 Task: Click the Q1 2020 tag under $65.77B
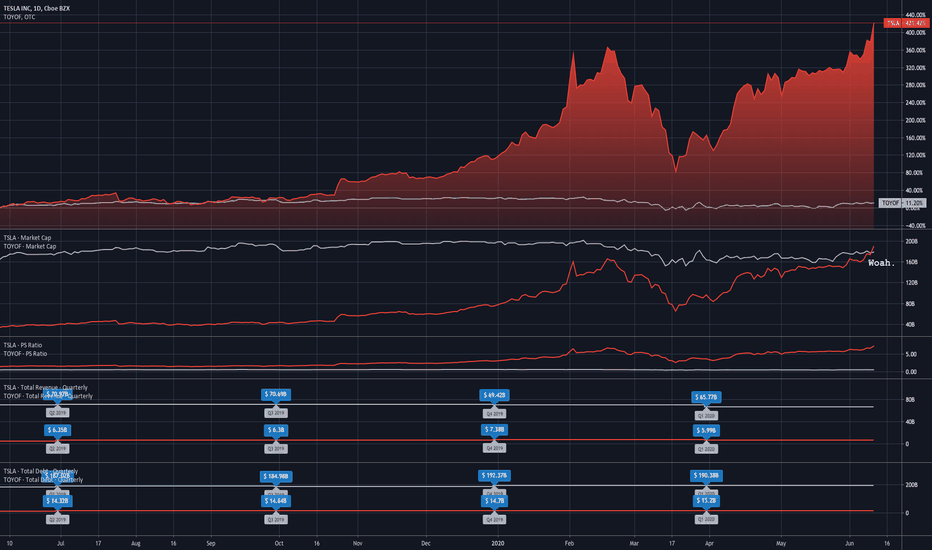pyautogui.click(x=706, y=416)
